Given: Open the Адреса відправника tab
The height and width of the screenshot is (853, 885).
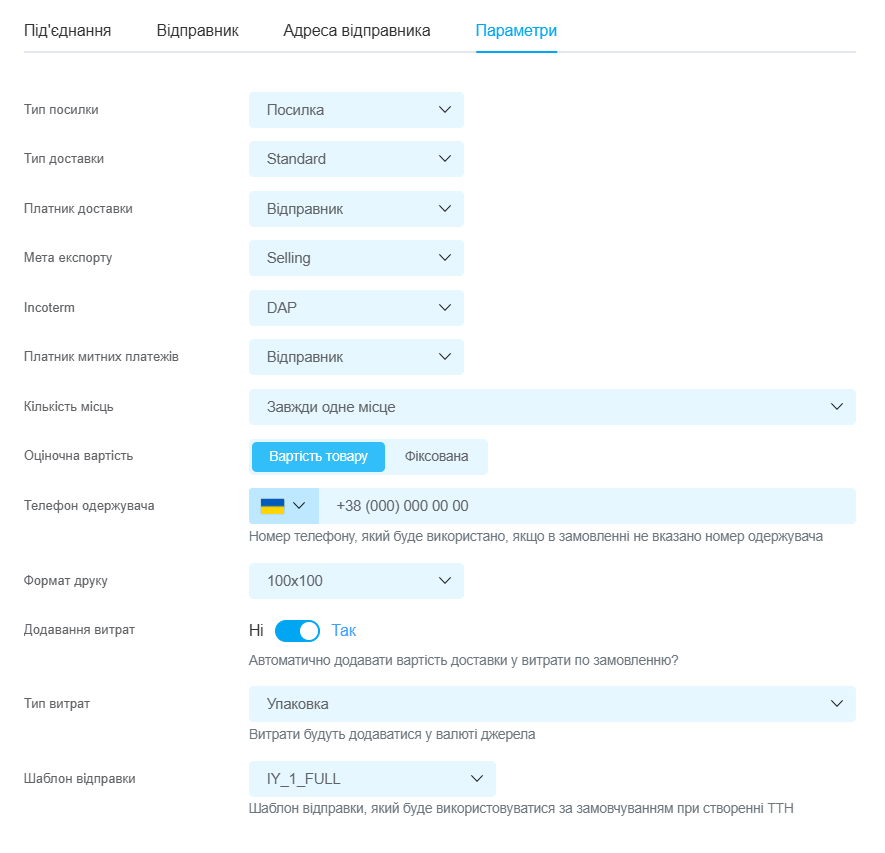Looking at the screenshot, I should (x=356, y=31).
